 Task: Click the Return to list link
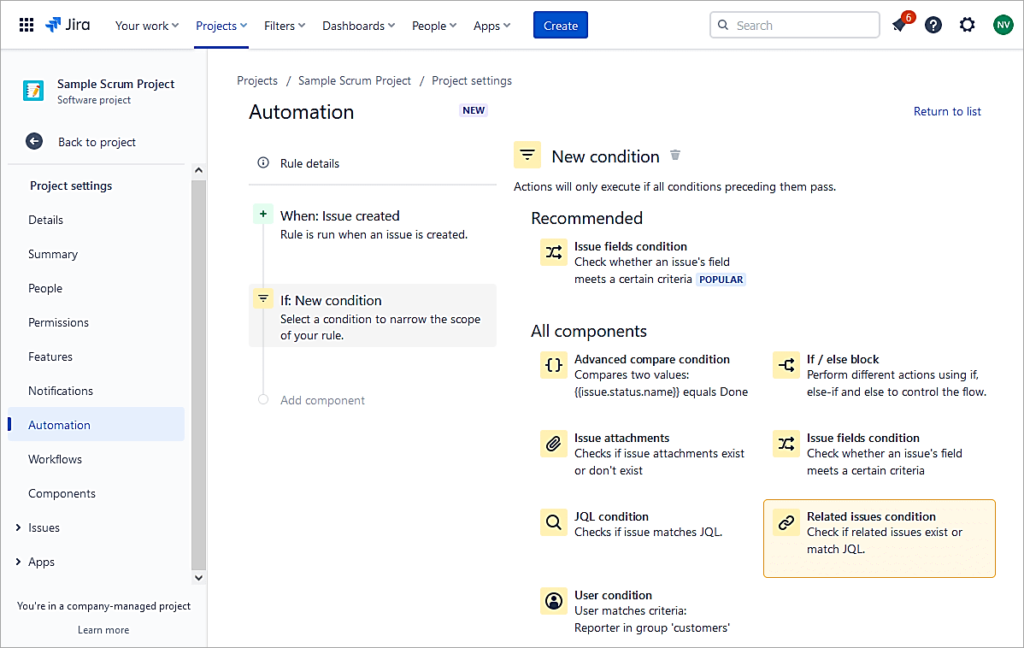(x=947, y=111)
